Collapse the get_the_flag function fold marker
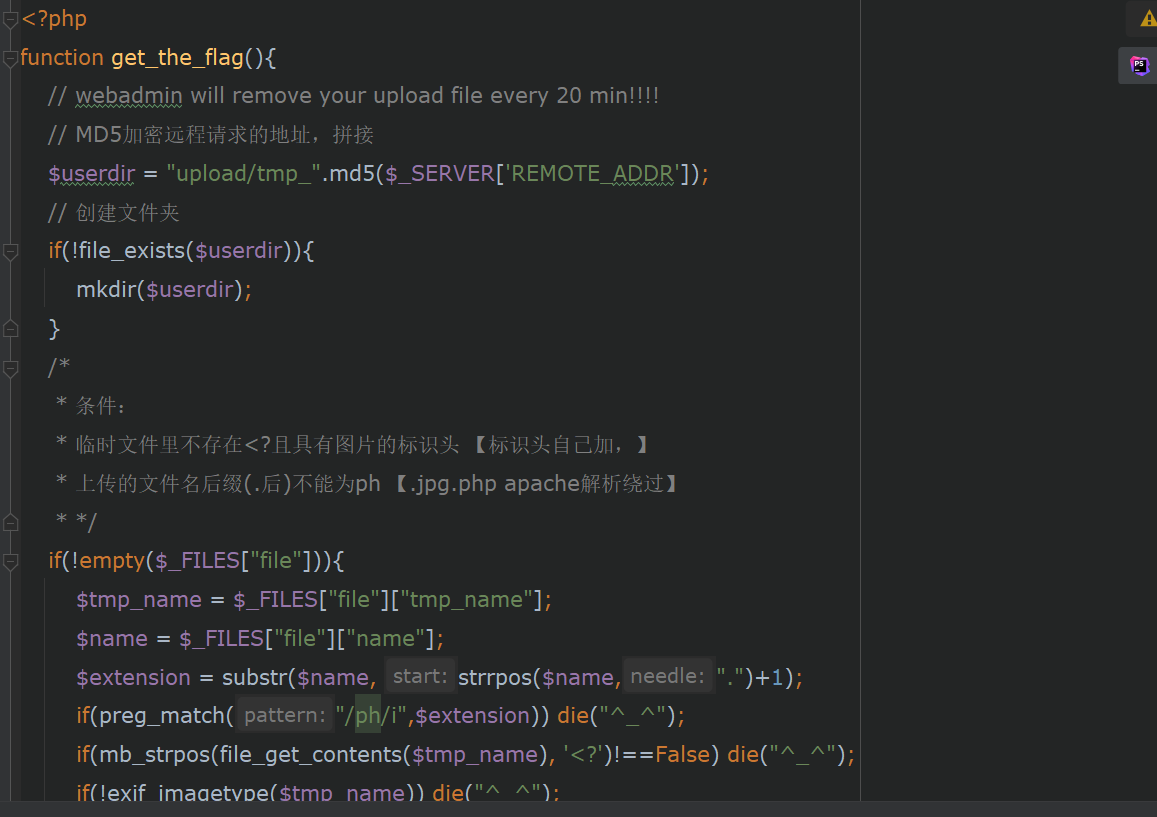 click(x=10, y=58)
